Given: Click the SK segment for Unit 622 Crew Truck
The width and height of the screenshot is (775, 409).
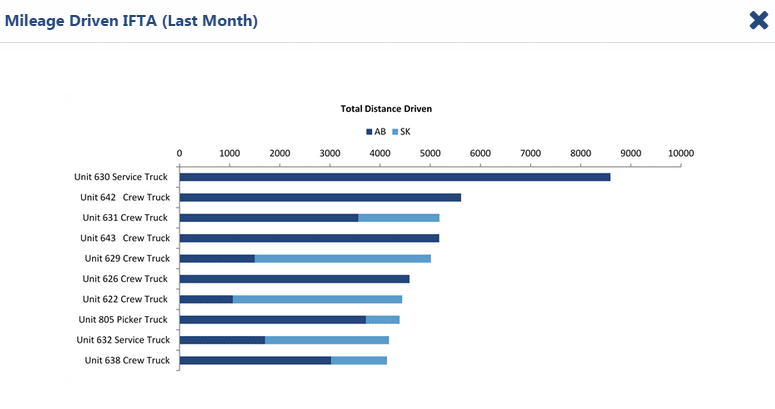Looking at the screenshot, I should [x=317, y=299].
